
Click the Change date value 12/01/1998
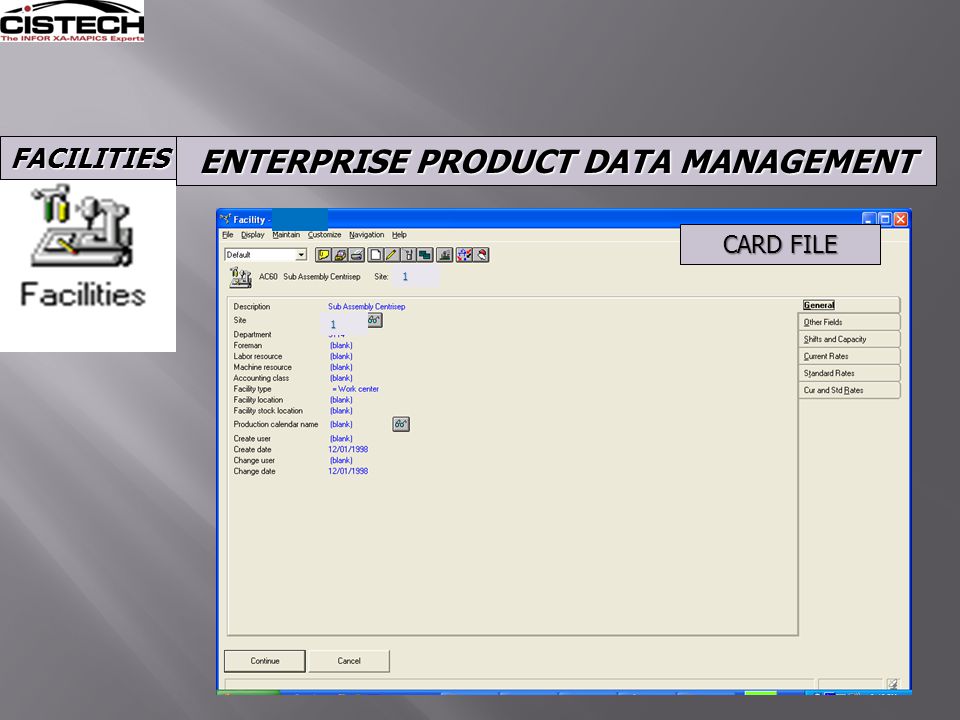[348, 471]
